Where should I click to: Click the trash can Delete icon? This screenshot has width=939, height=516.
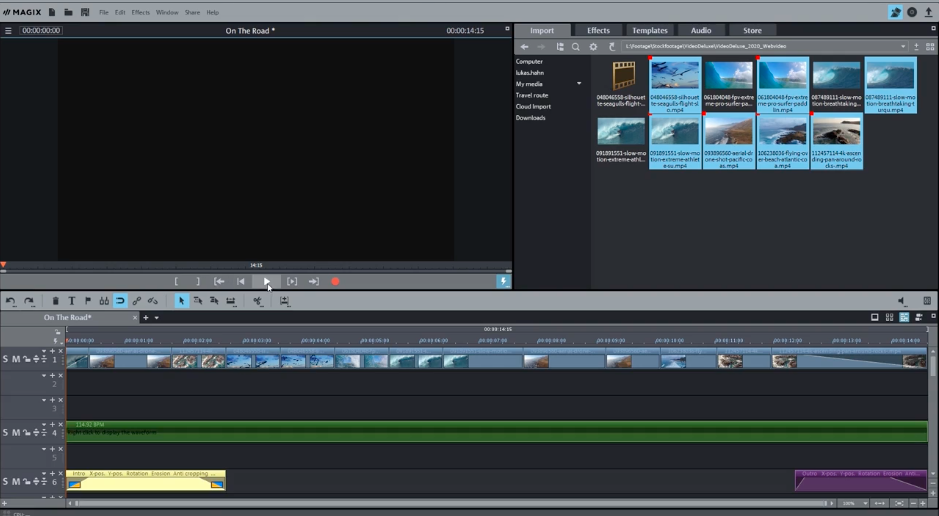56,301
